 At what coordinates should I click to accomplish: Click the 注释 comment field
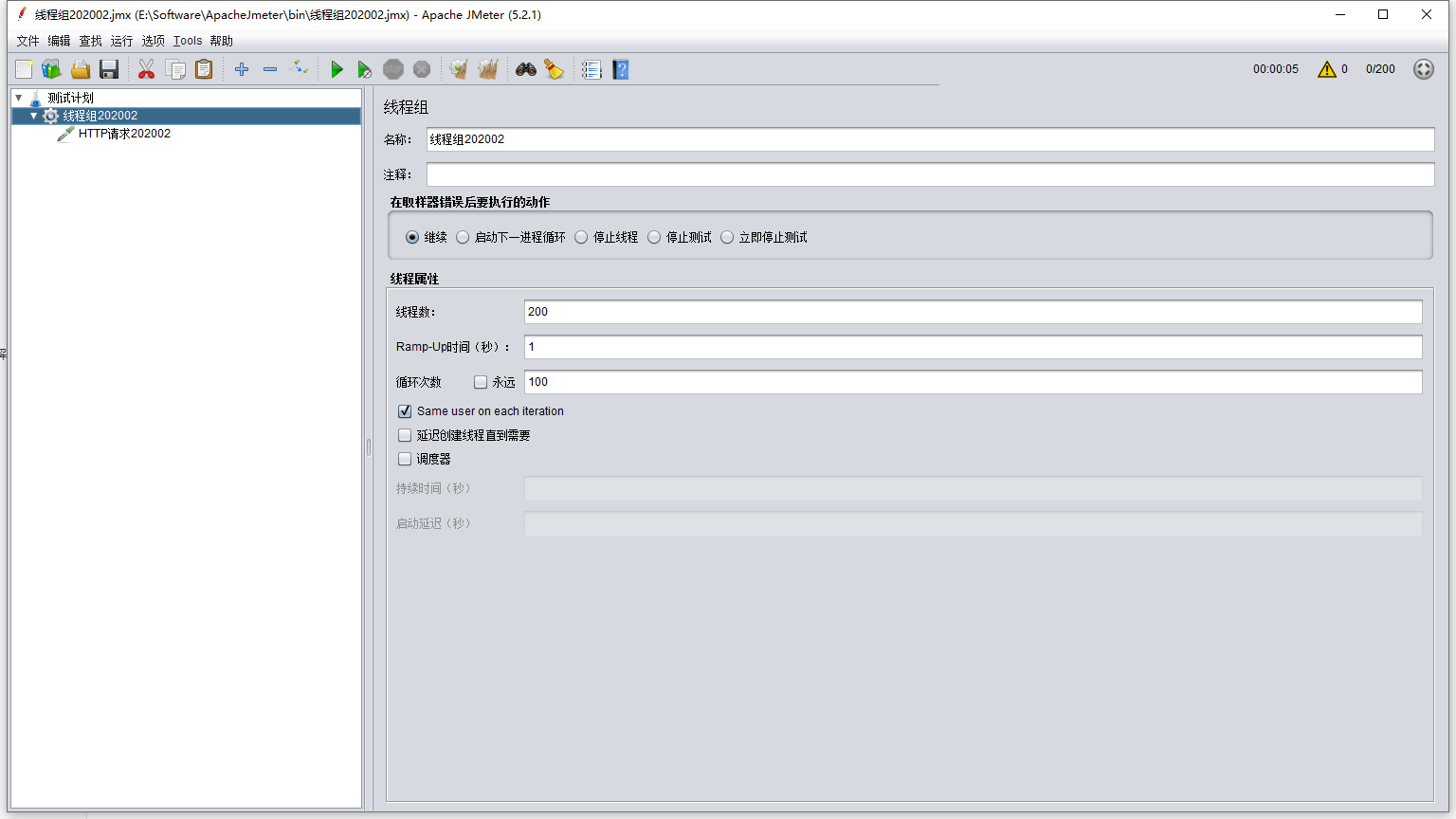(x=930, y=174)
